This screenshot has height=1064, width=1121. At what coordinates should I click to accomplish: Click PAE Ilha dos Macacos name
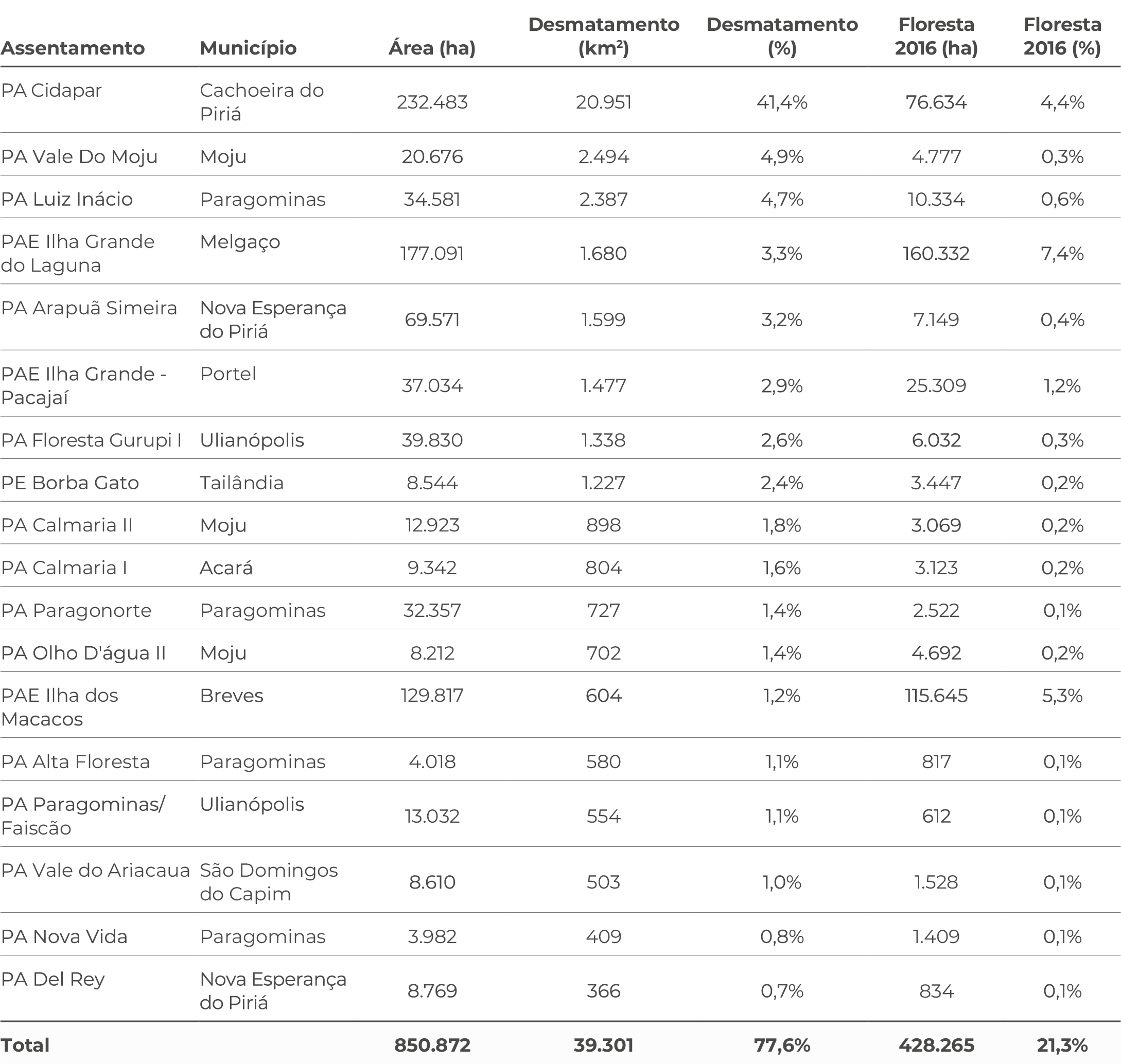coord(59,707)
